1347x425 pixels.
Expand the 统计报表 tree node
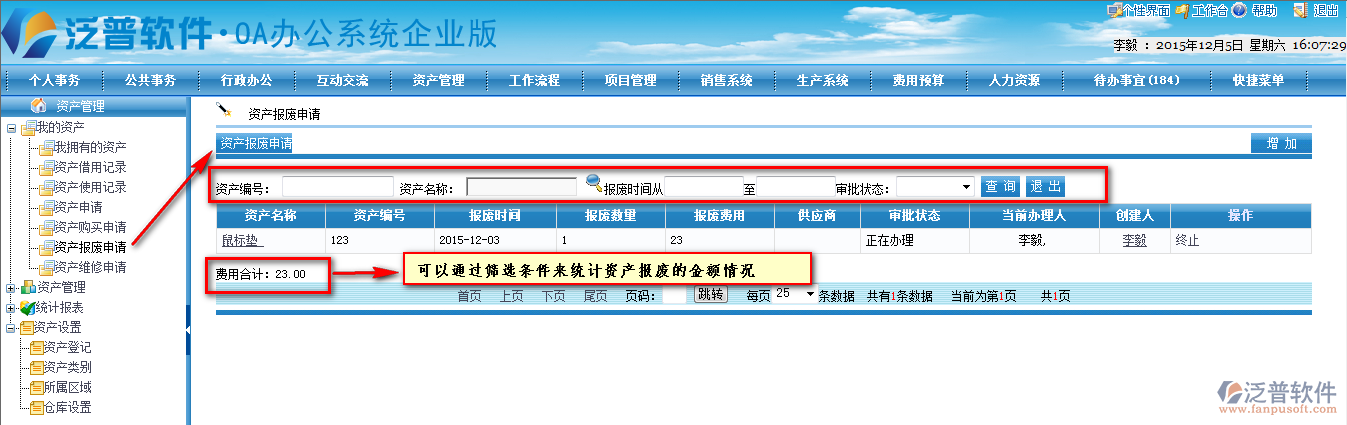[11, 308]
